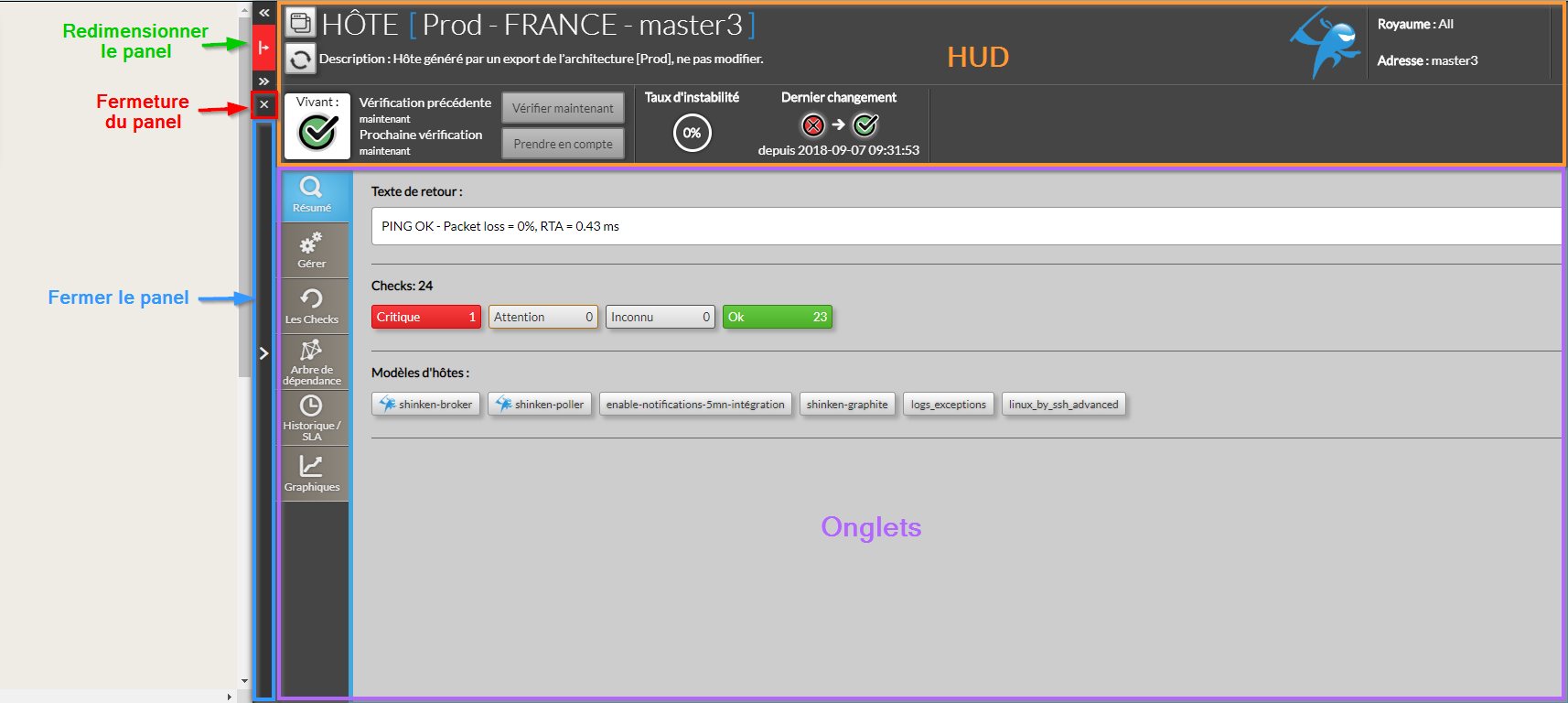
Task: Click the linux_by_ssh_advanced template tag
Action: coord(1063,405)
